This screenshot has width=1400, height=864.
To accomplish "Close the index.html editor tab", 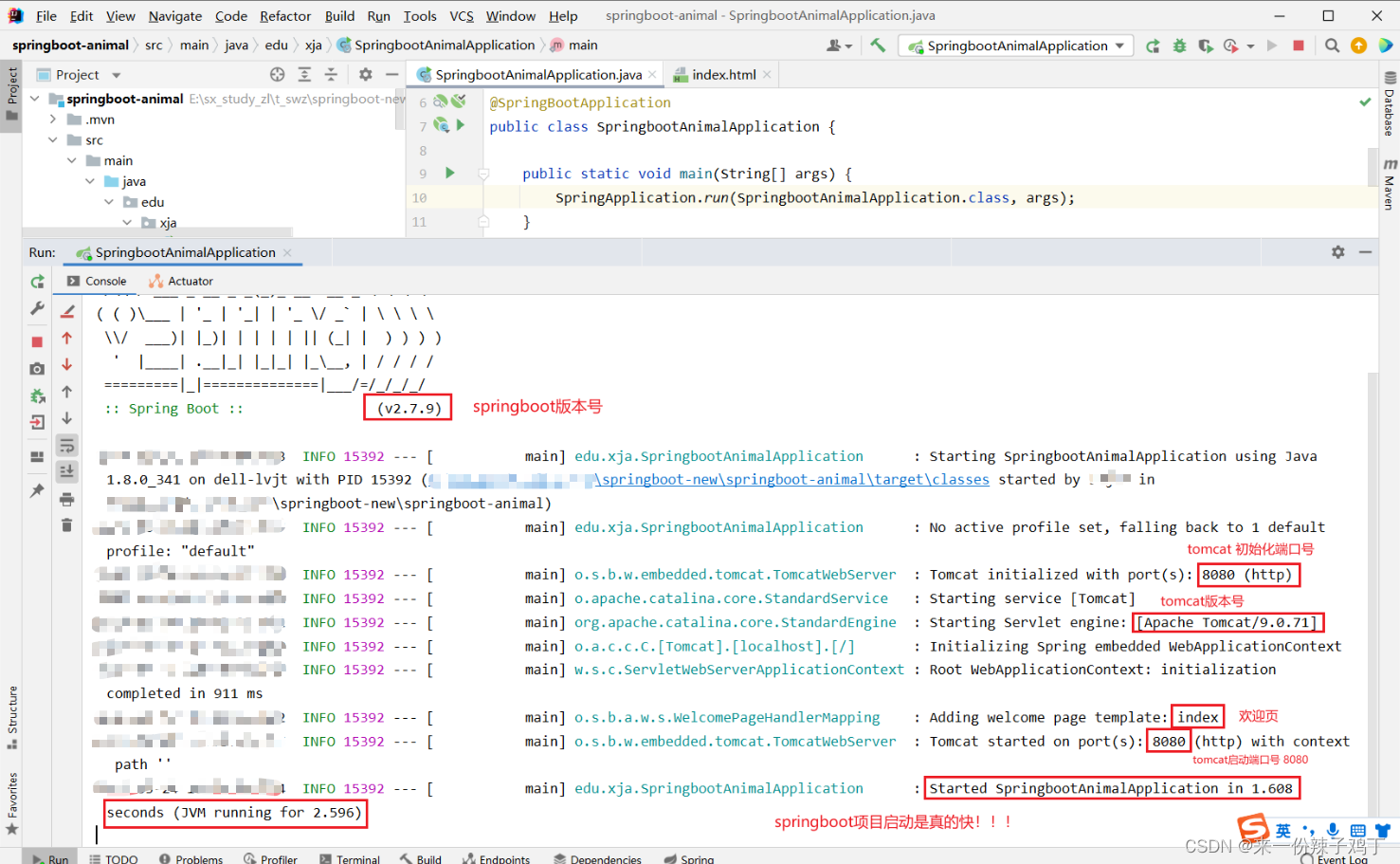I will click(x=767, y=75).
